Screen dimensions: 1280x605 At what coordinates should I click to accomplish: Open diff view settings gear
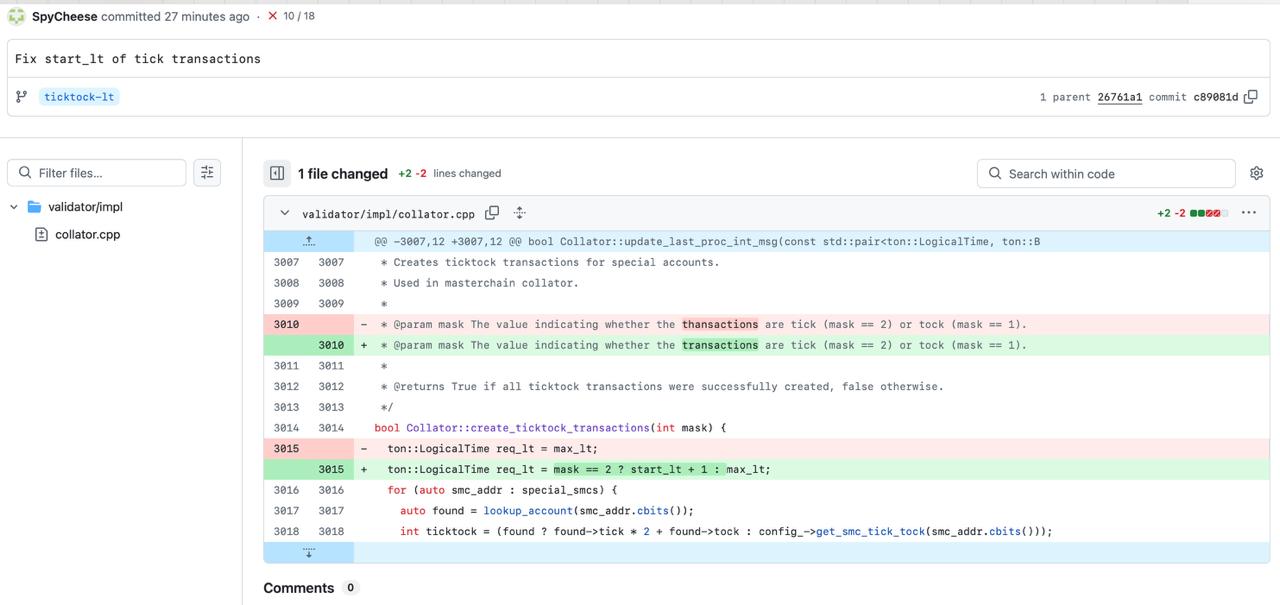point(1257,173)
